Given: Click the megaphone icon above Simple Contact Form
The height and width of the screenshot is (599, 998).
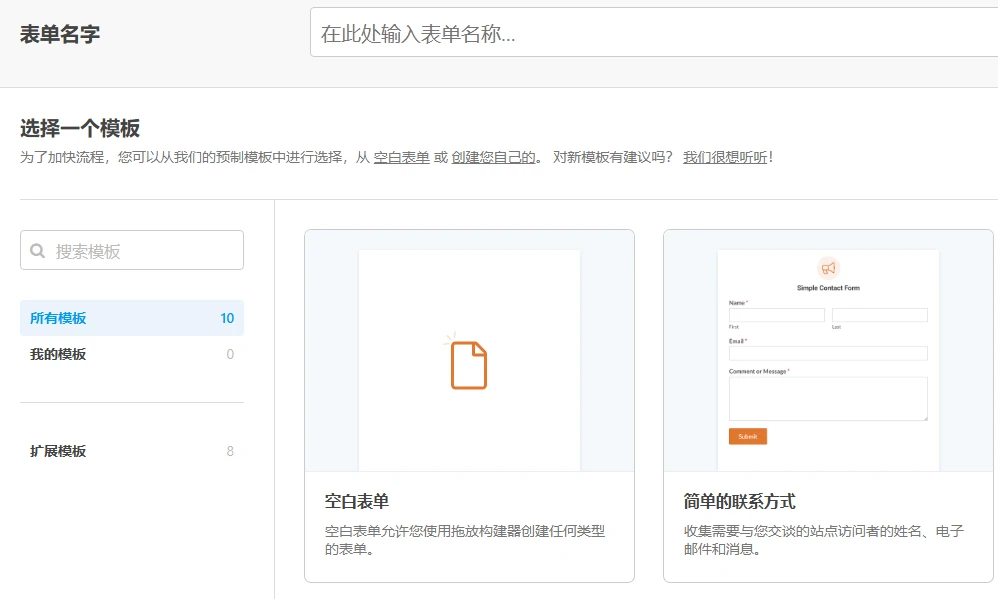Looking at the screenshot, I should pyautogui.click(x=828, y=268).
